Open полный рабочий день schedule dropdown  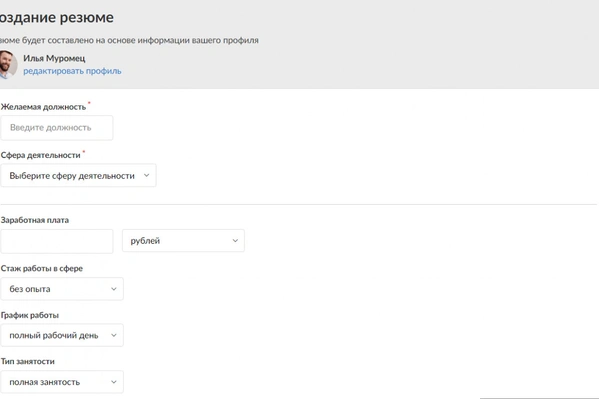pyautogui.click(x=62, y=335)
